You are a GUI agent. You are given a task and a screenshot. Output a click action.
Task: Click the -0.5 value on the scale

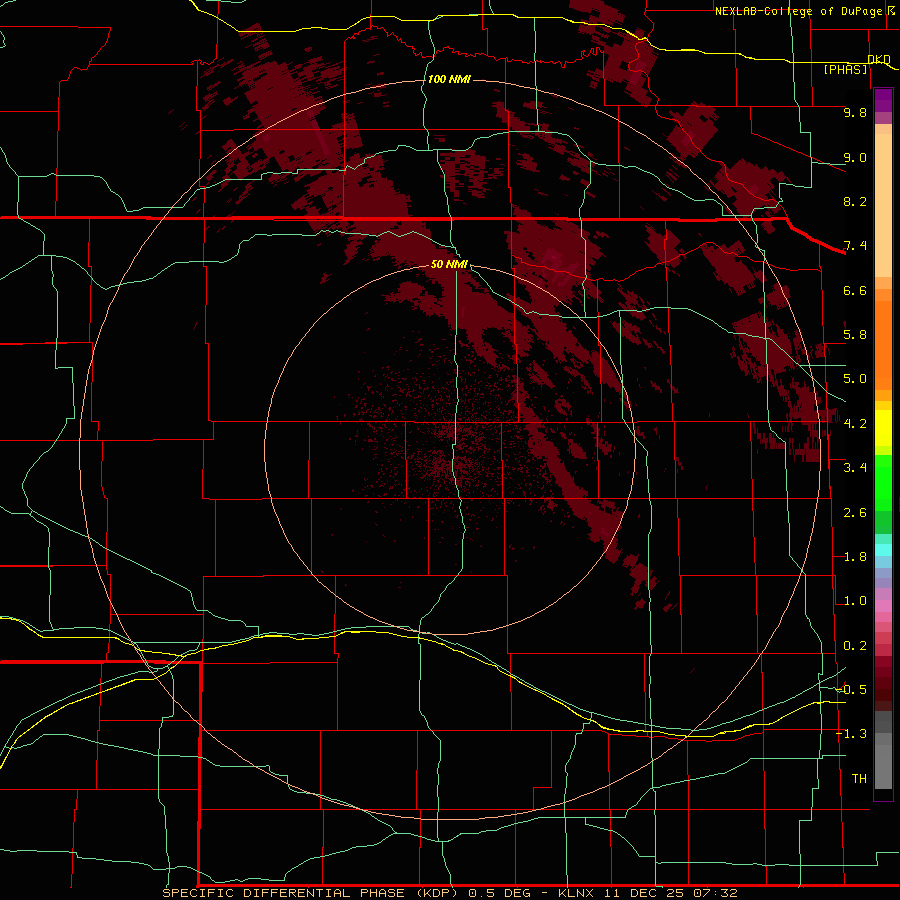(x=852, y=690)
